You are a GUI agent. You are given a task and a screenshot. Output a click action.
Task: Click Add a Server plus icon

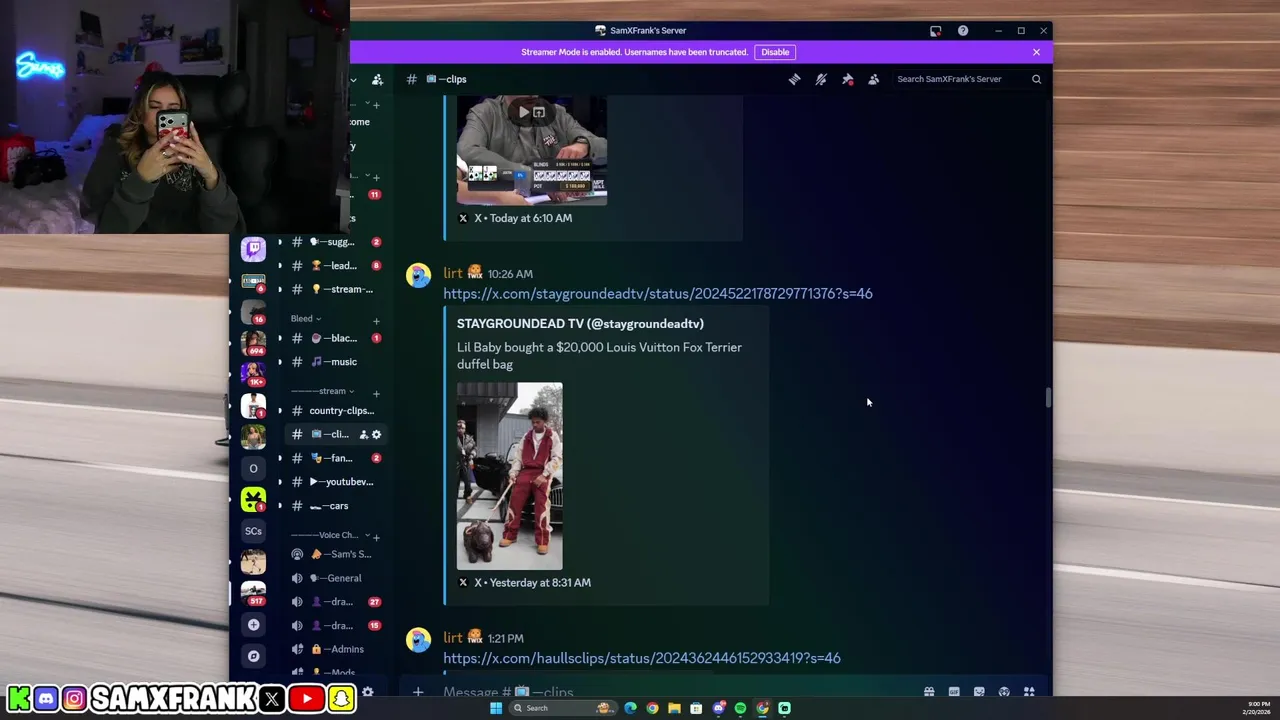pyautogui.click(x=253, y=625)
